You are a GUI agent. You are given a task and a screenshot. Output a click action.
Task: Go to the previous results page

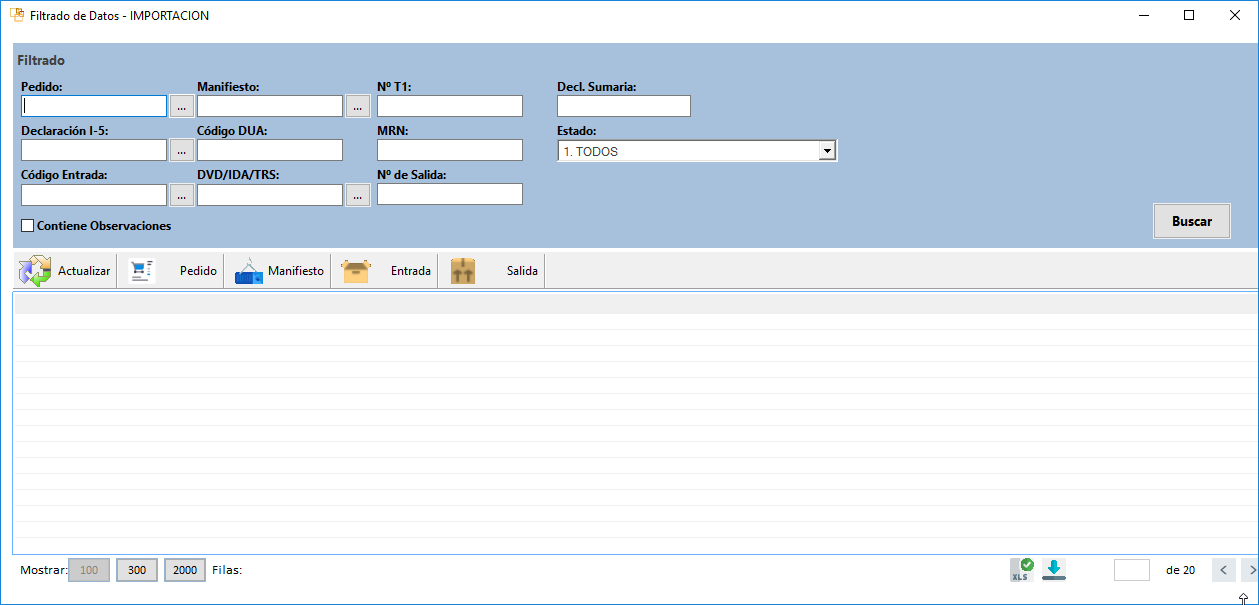pos(1223,570)
